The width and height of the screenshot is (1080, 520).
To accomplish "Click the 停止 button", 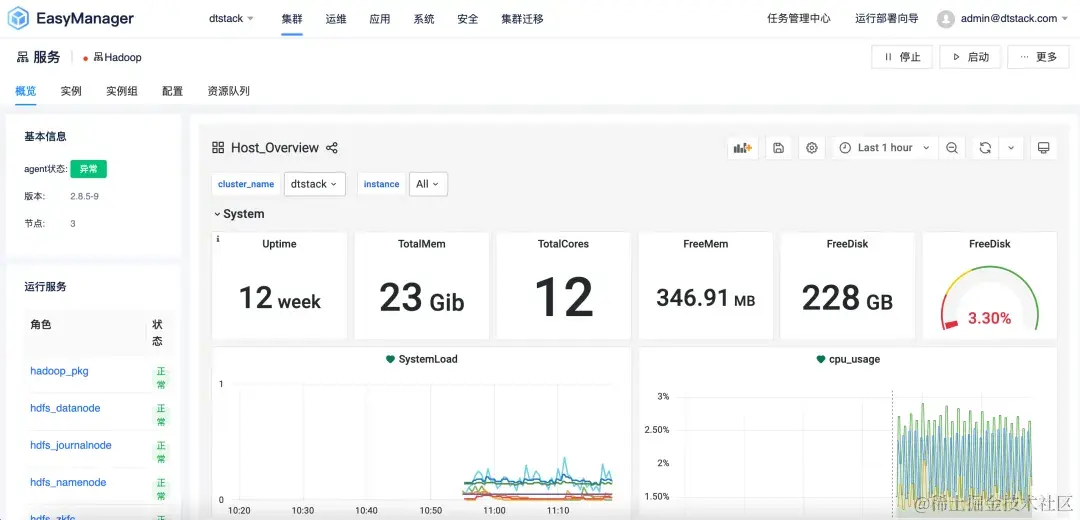I will click(902, 57).
